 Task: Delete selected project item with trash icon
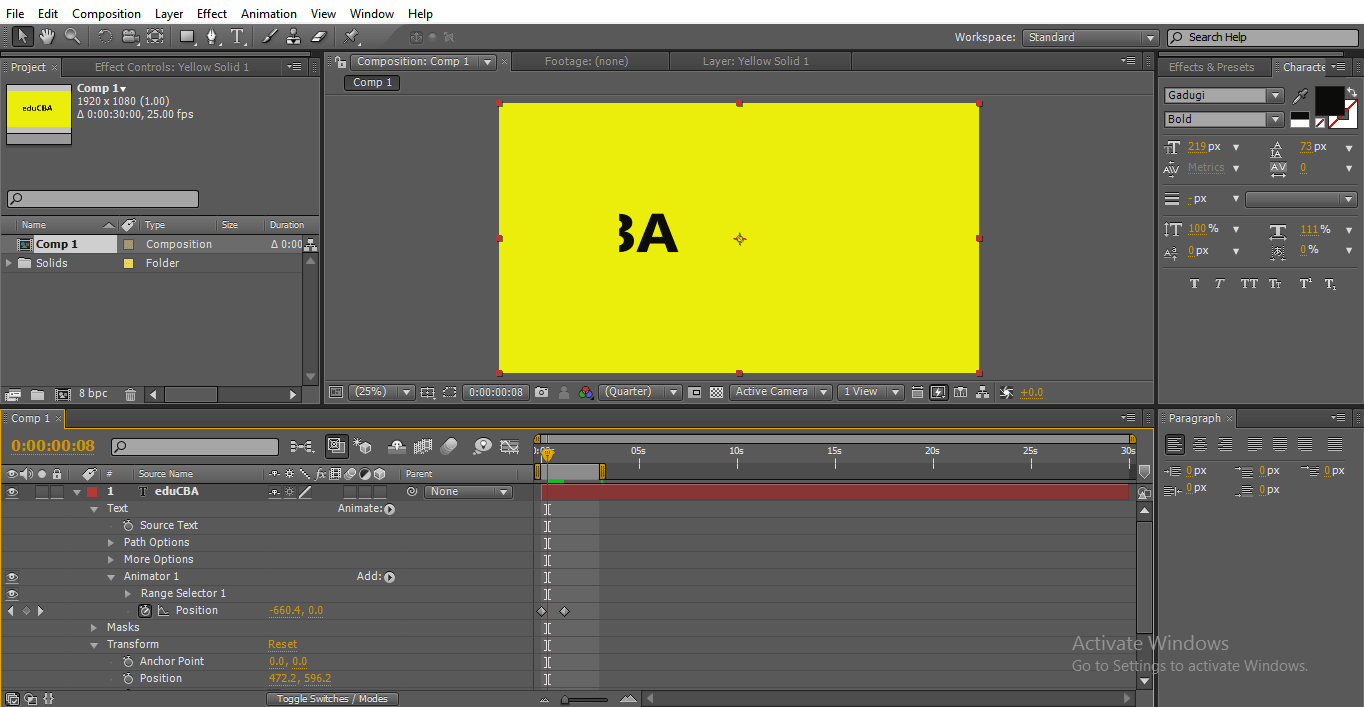130,394
